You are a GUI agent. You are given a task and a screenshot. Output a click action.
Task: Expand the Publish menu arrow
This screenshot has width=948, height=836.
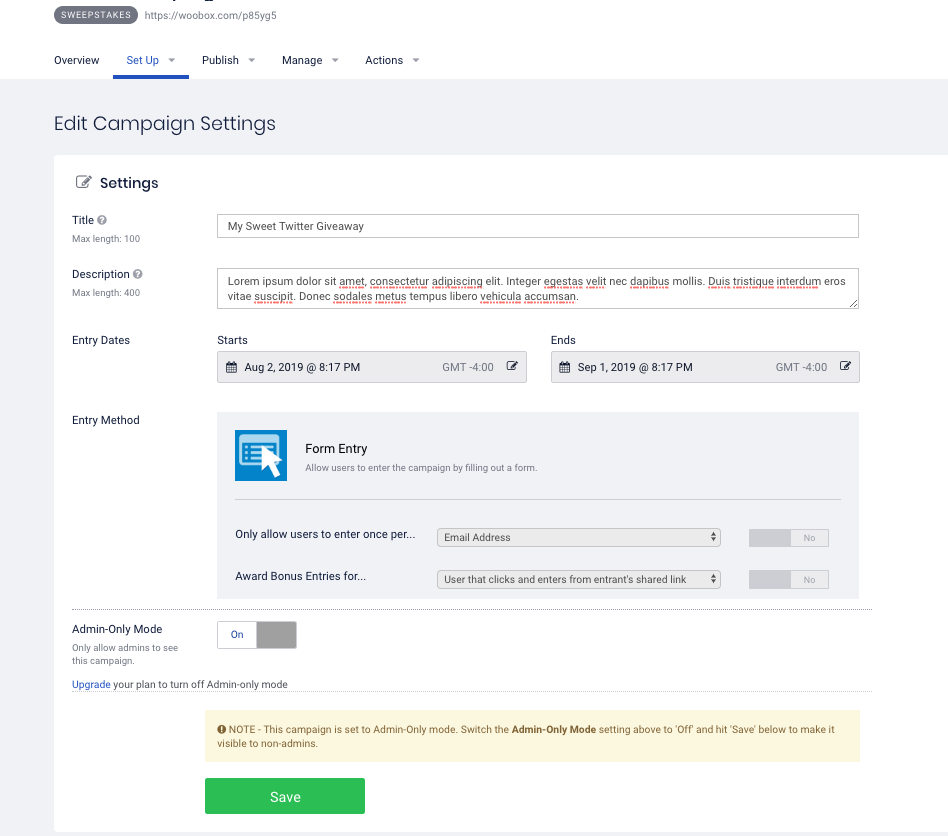tap(252, 60)
